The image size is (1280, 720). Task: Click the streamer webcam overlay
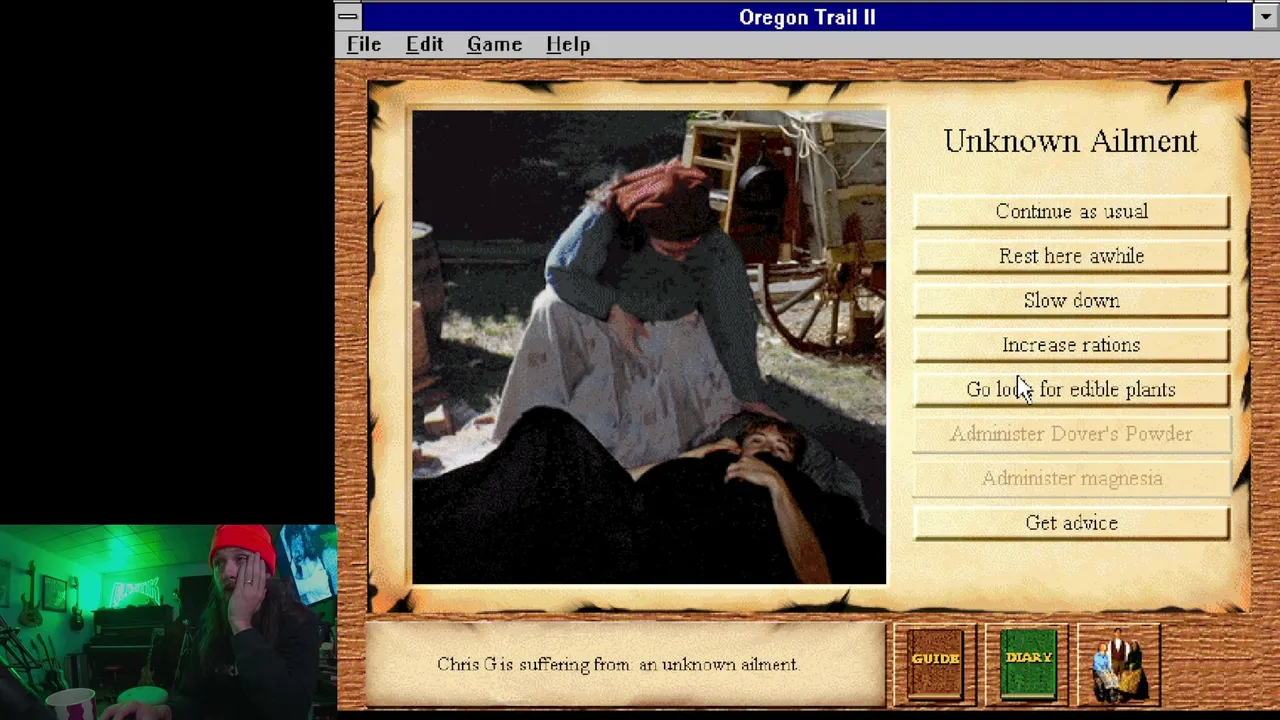168,622
